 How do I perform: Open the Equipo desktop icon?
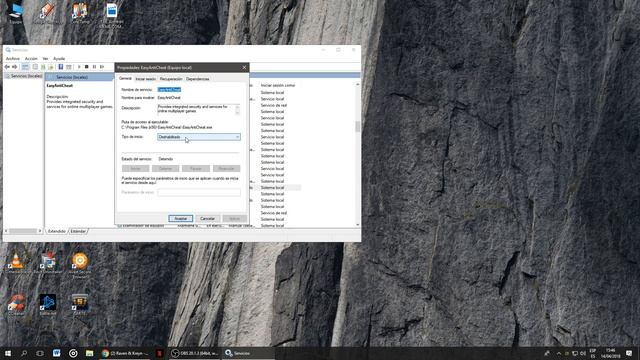coord(16,13)
